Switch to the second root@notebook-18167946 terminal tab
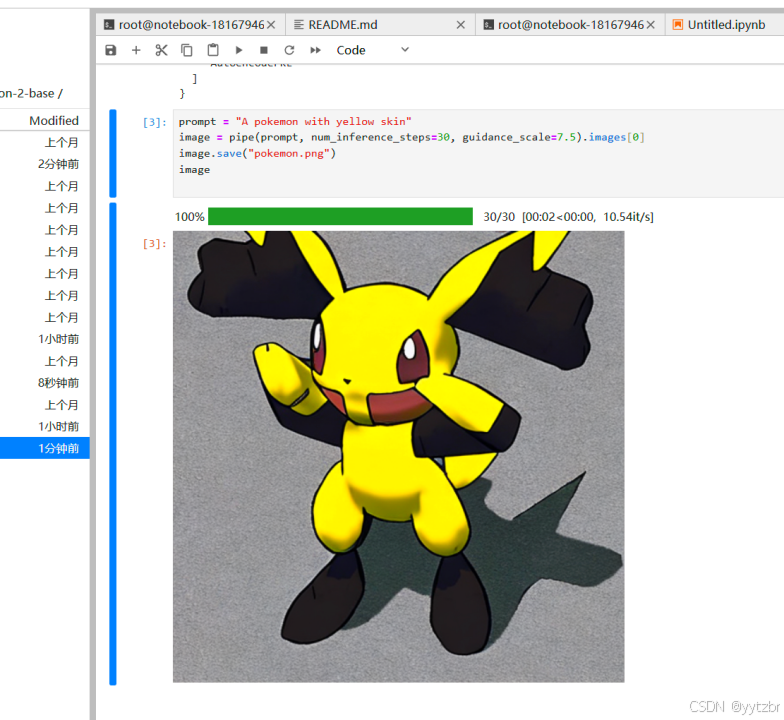Image resolution: width=784 pixels, height=720 pixels. (570, 24)
